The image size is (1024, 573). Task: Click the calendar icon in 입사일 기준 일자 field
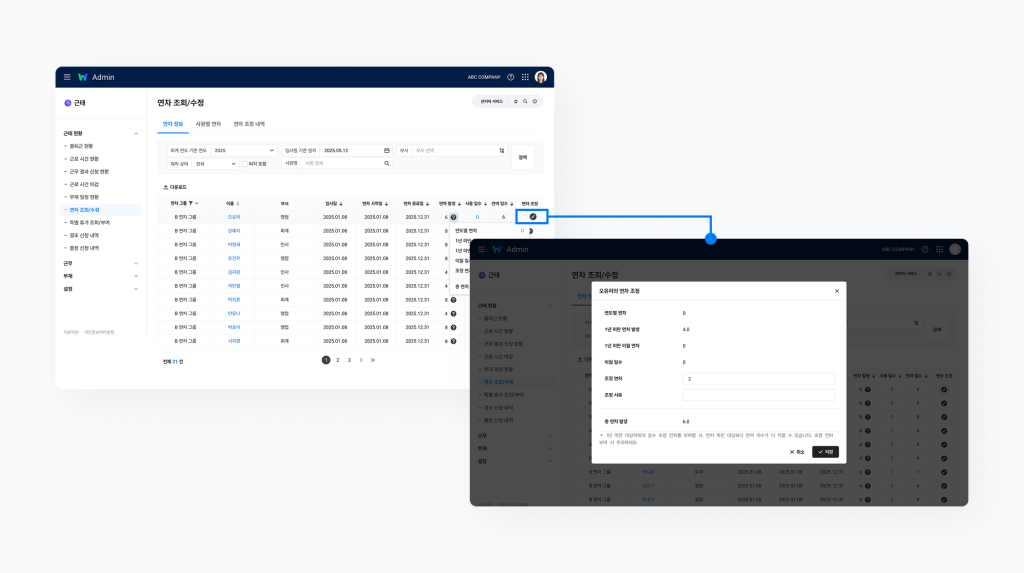387,150
